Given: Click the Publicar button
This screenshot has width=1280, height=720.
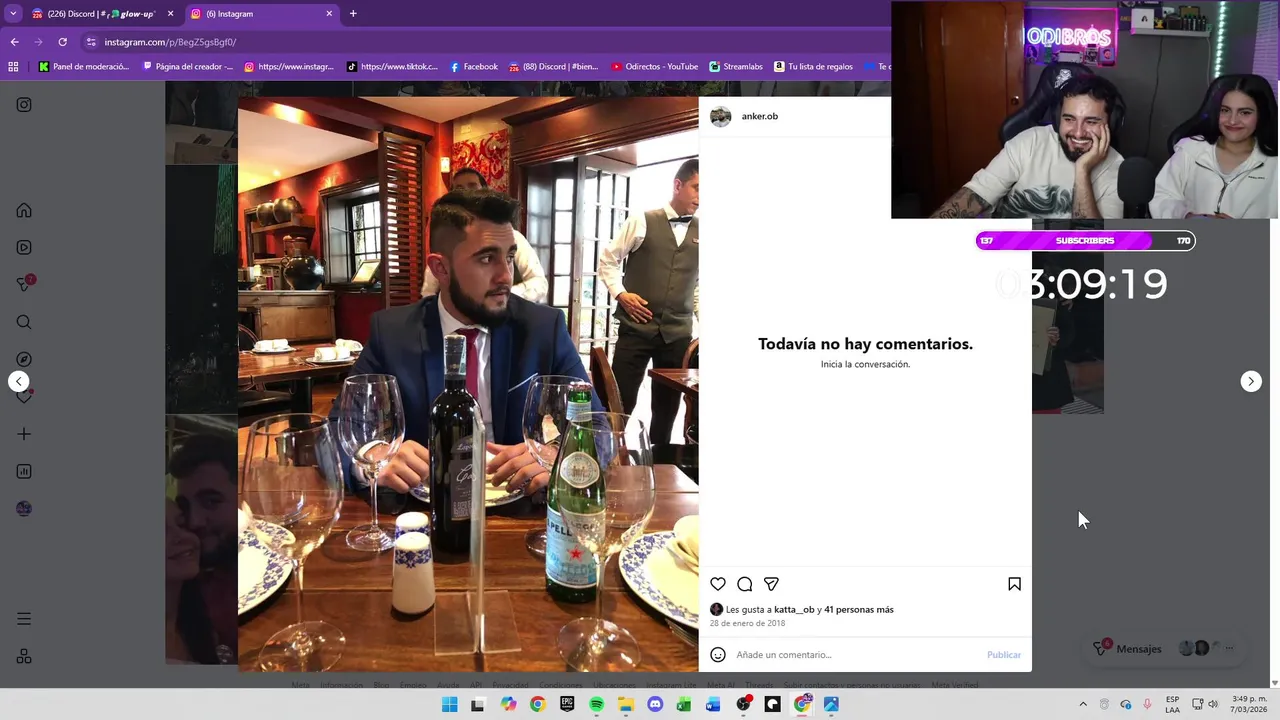Looking at the screenshot, I should coord(1004,655).
